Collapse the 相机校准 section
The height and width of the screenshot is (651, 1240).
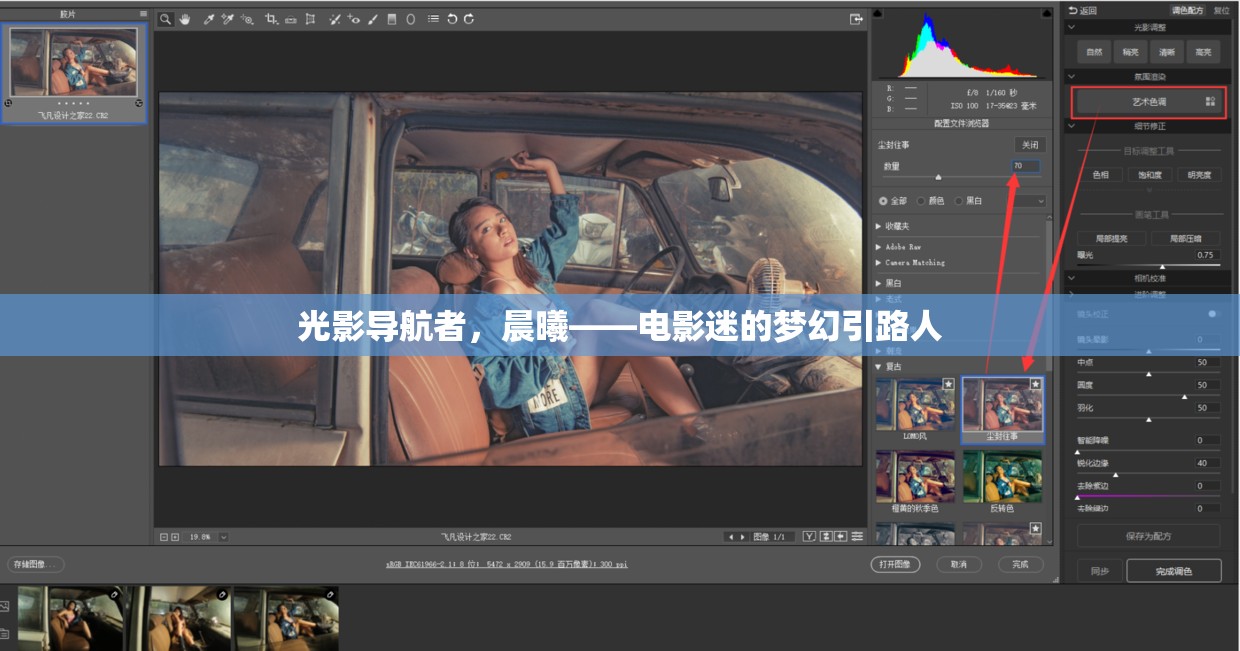[1072, 278]
